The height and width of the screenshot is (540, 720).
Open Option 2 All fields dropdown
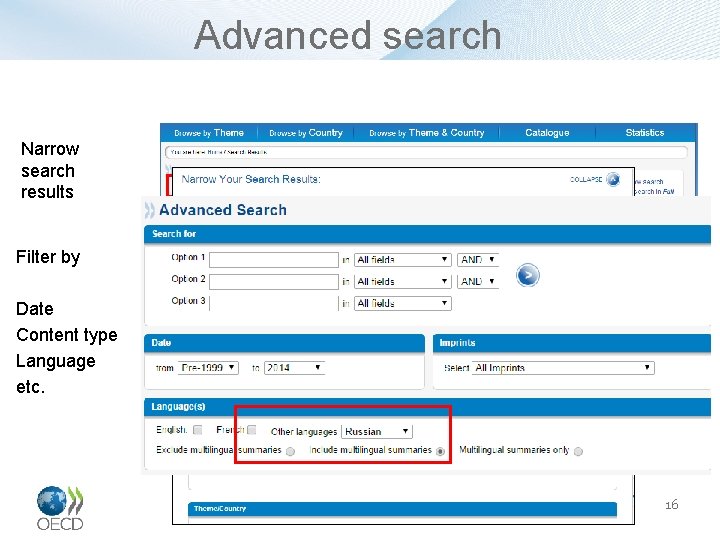pos(403,281)
